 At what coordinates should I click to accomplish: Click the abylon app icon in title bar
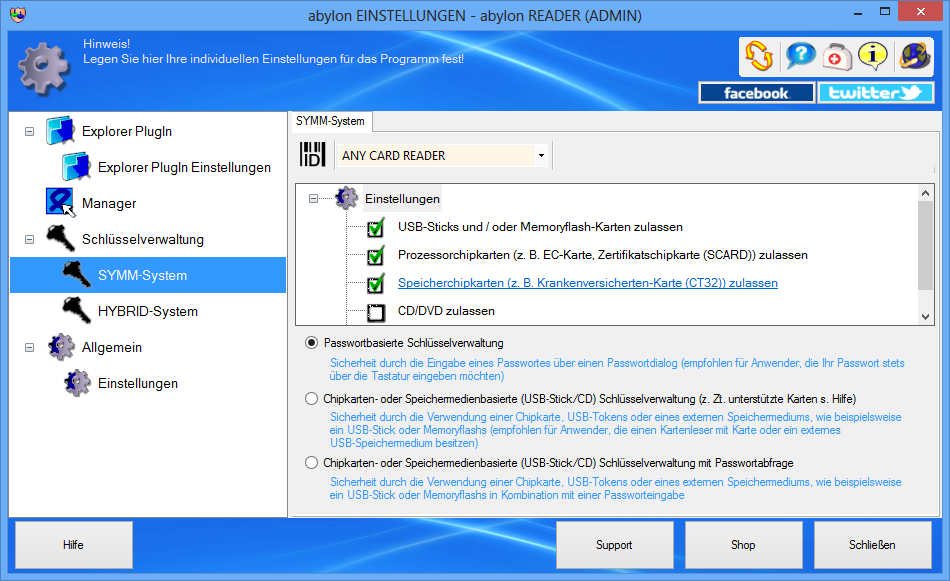coord(18,15)
